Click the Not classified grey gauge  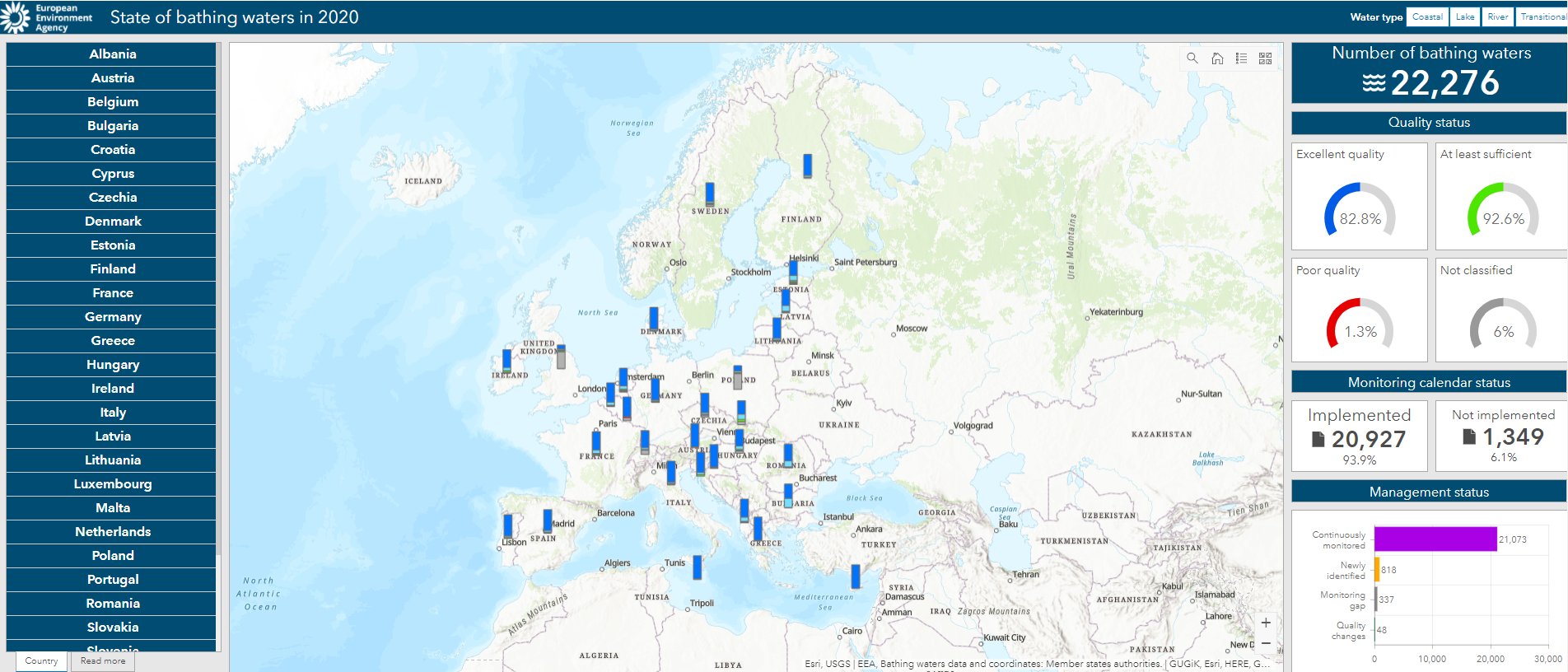click(1503, 324)
